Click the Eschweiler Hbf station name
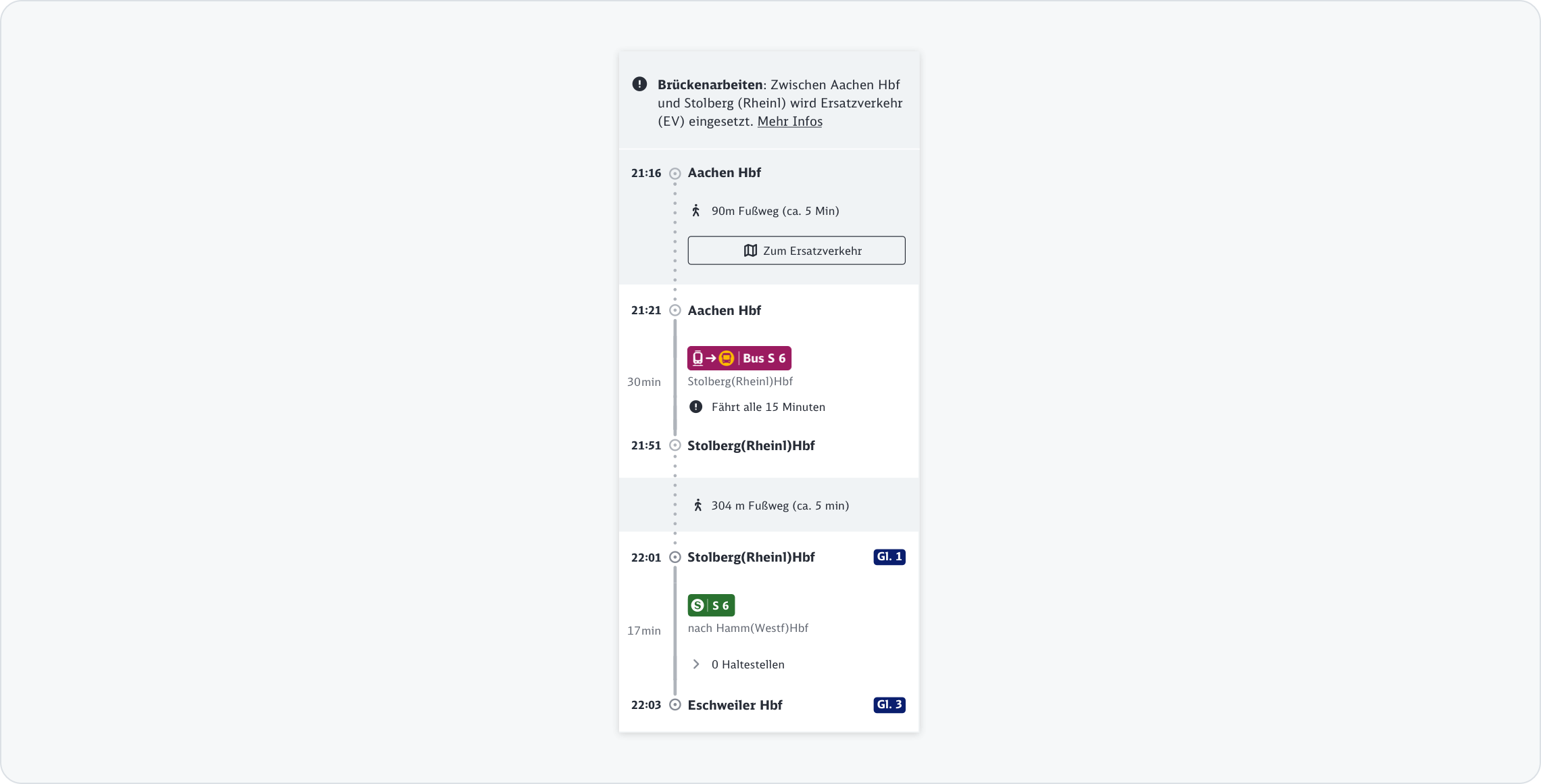The width and height of the screenshot is (1541, 784). (735, 705)
